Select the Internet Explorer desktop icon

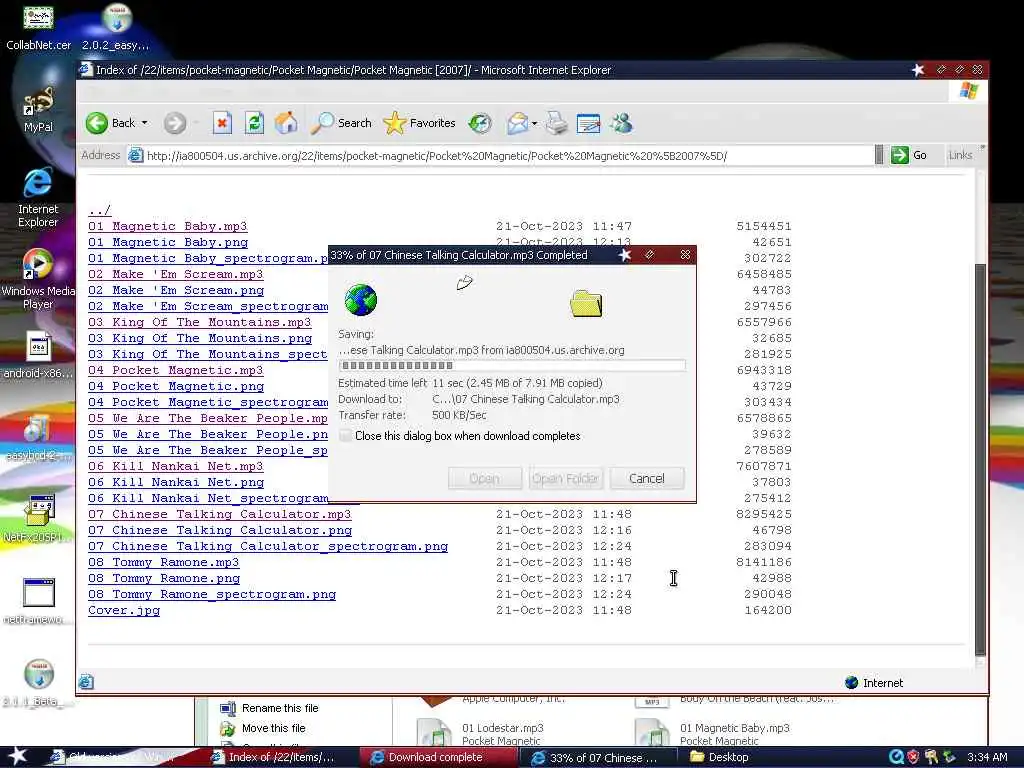[38, 197]
